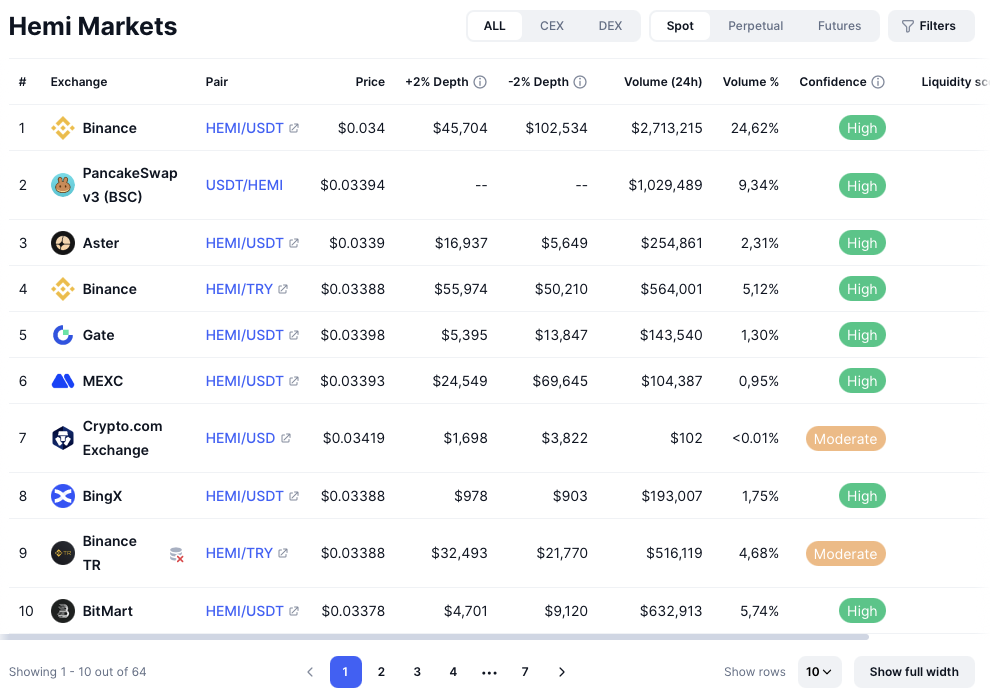Click the Crypto.com Exchange logo

63,438
